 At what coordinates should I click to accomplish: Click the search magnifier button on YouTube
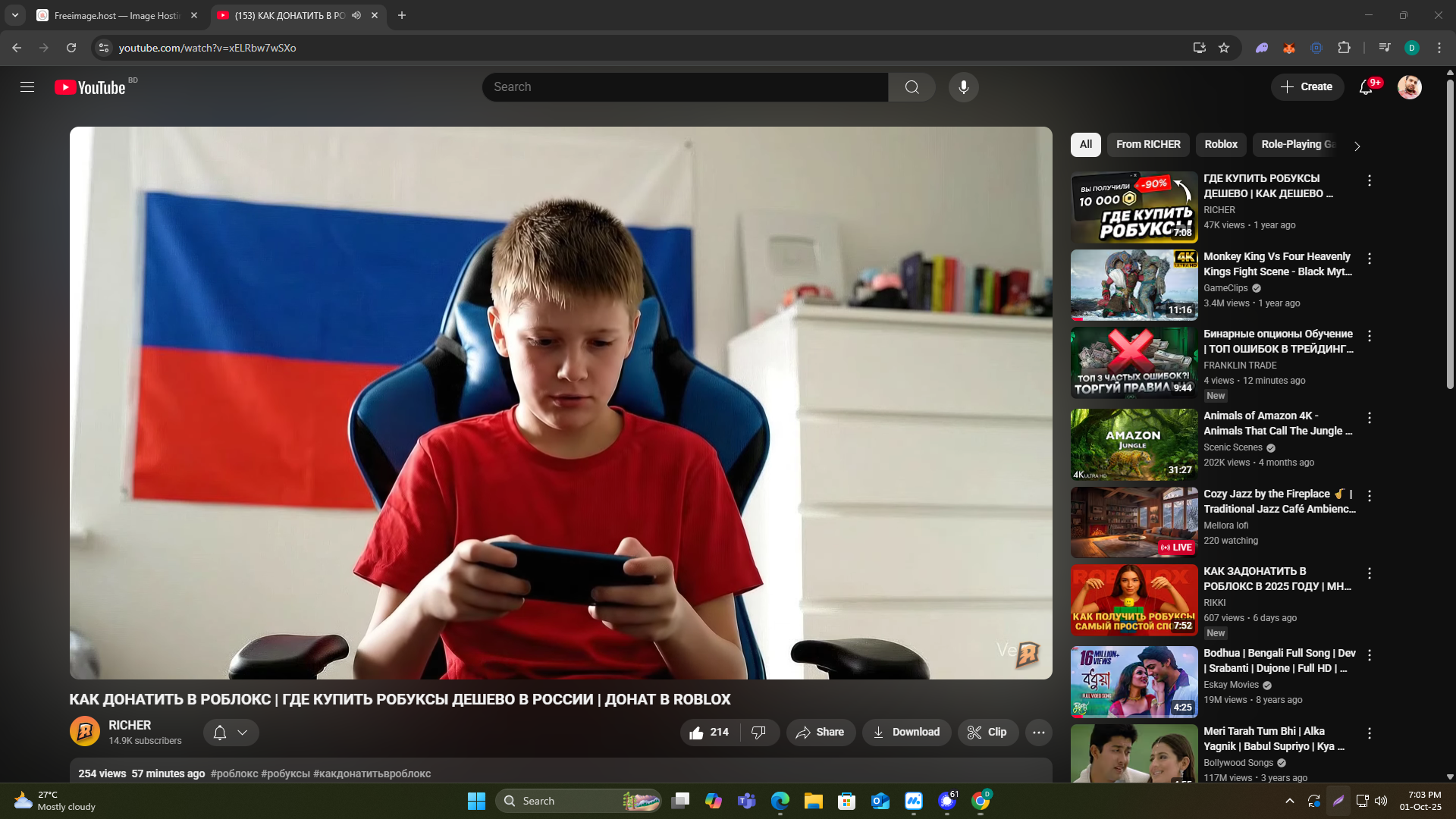tap(912, 87)
